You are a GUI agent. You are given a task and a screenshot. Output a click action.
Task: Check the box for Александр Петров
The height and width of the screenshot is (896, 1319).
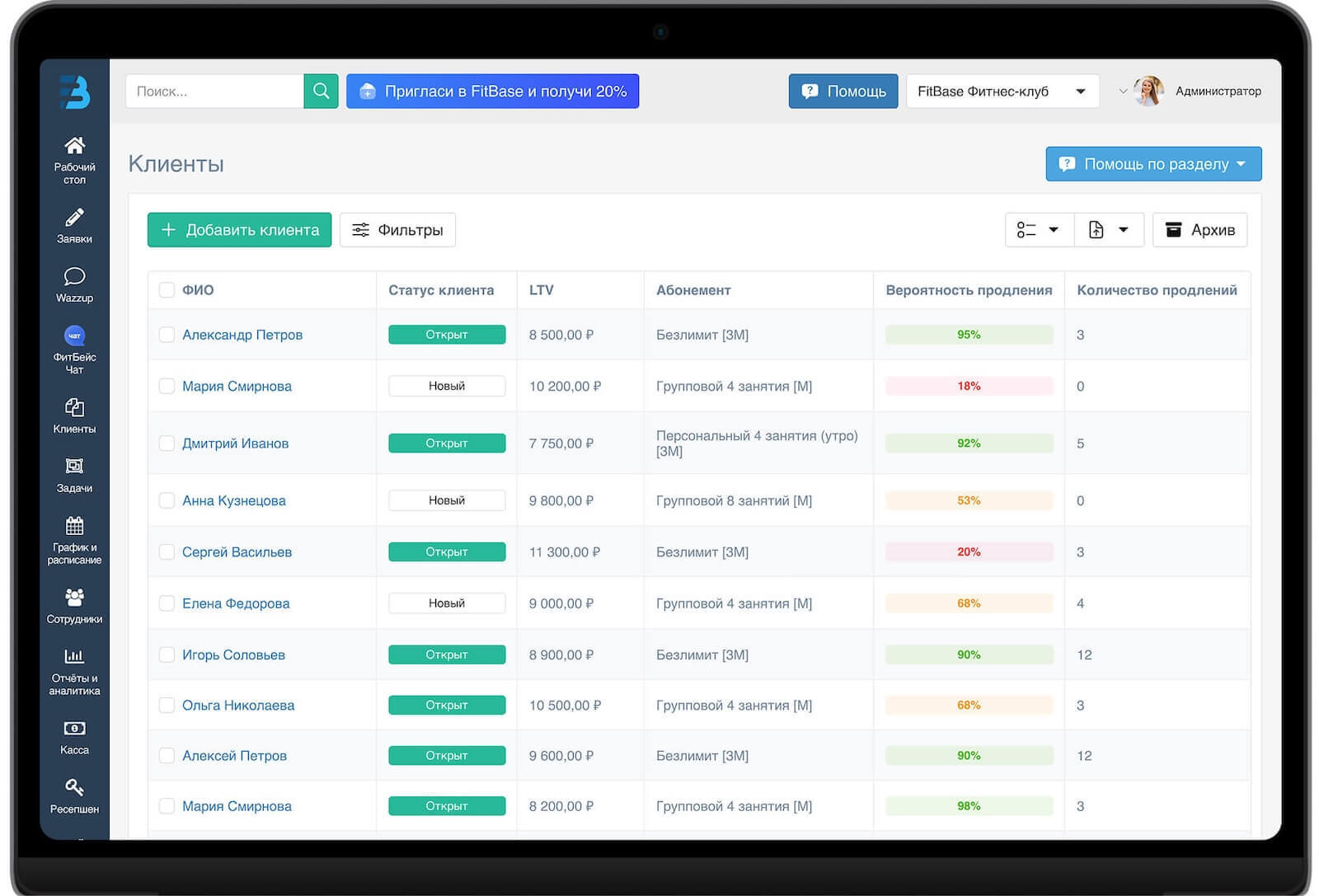coord(167,335)
